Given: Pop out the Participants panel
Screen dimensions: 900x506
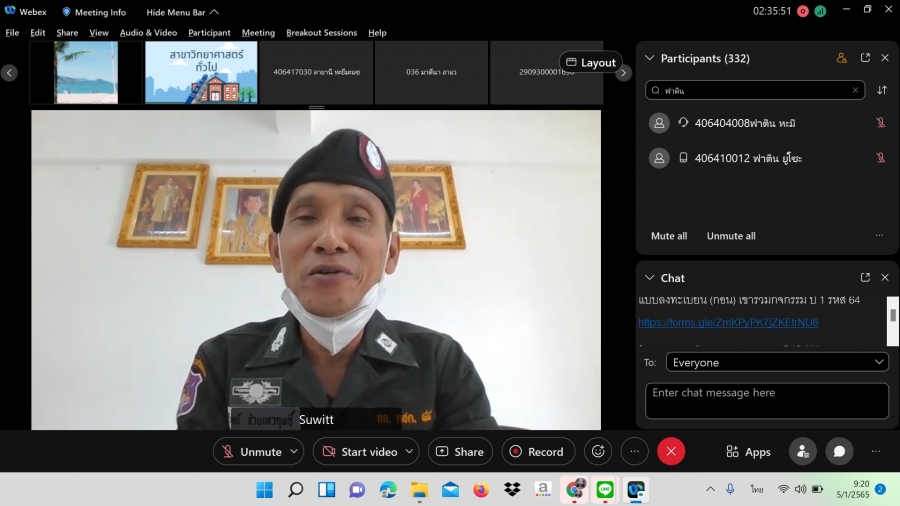Looking at the screenshot, I should (x=865, y=58).
